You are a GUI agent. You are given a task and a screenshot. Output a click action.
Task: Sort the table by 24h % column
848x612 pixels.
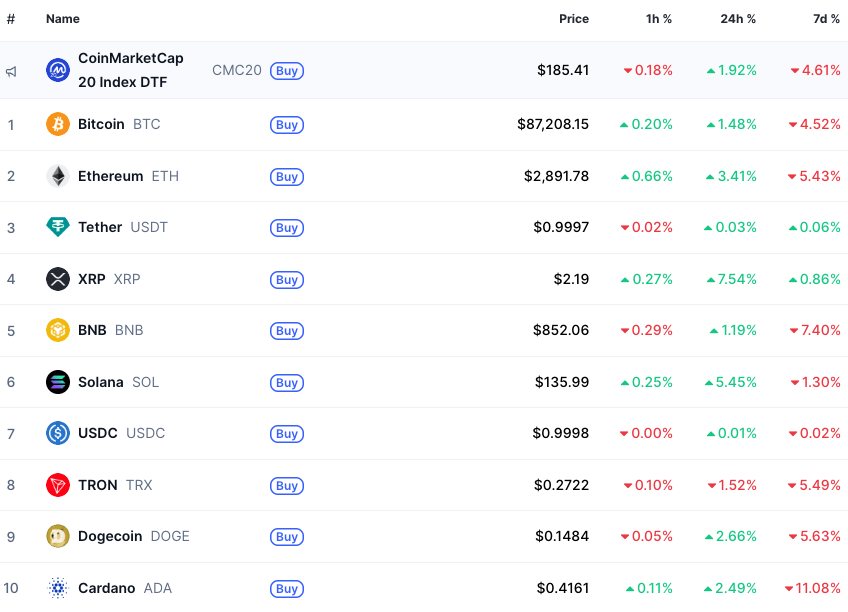click(x=738, y=18)
